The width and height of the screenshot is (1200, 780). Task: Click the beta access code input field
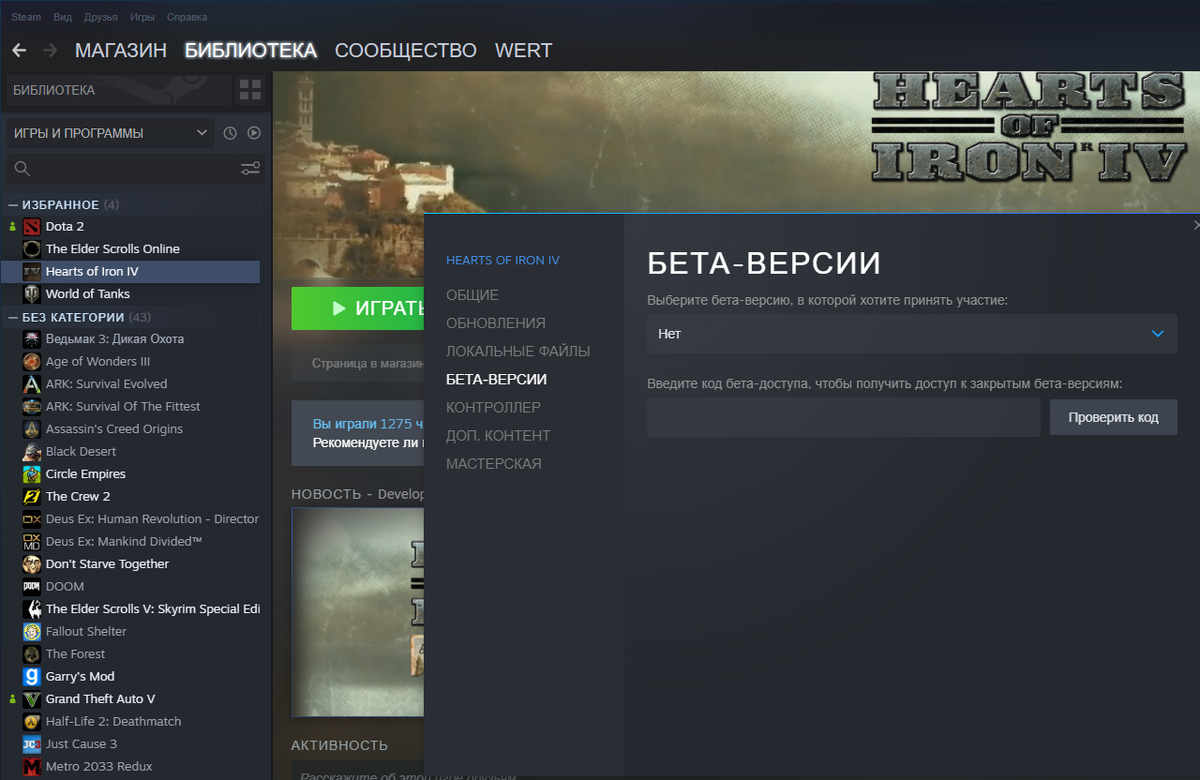(843, 417)
